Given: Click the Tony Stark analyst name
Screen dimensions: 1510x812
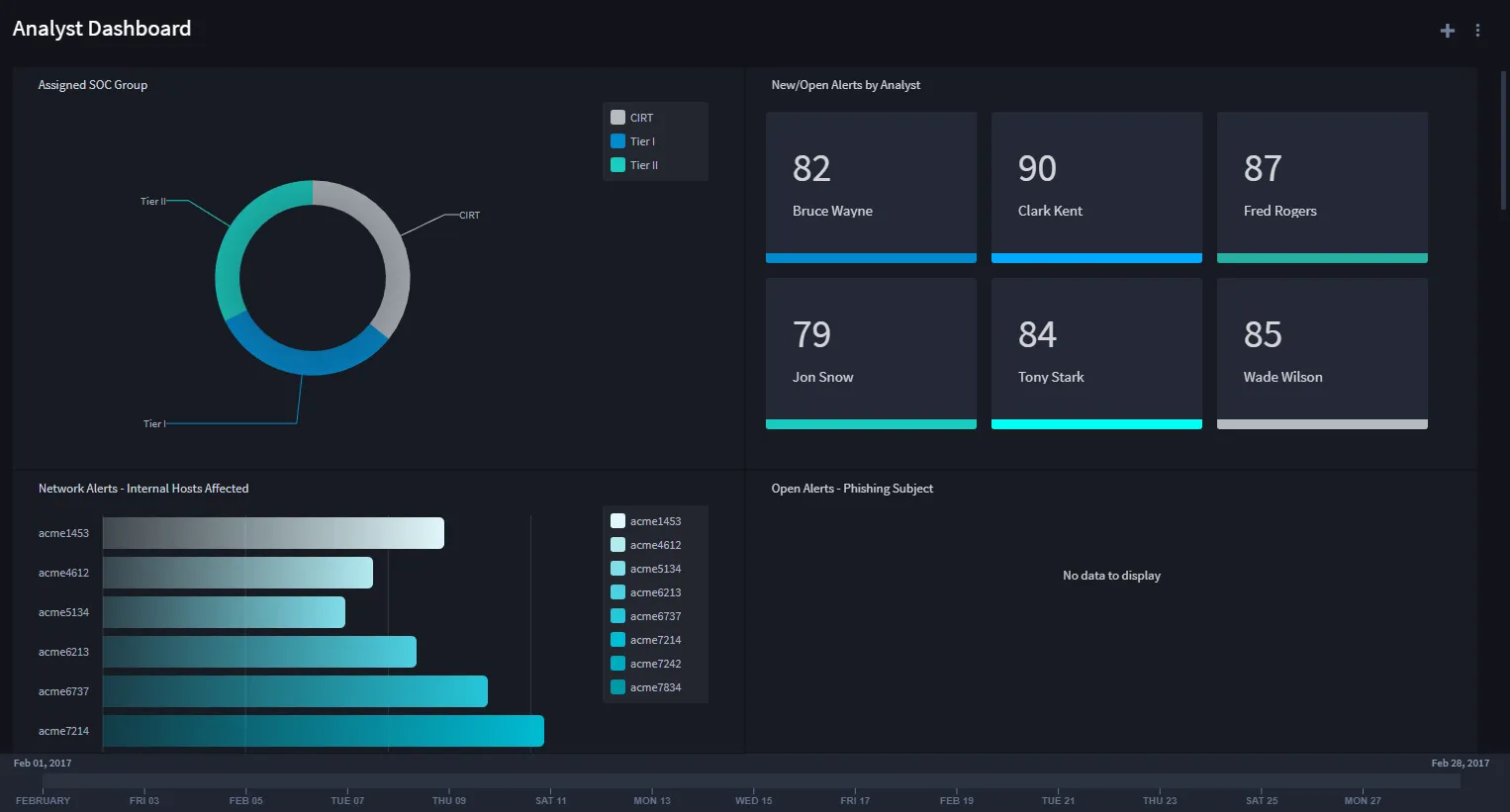Looking at the screenshot, I should (x=1051, y=377).
